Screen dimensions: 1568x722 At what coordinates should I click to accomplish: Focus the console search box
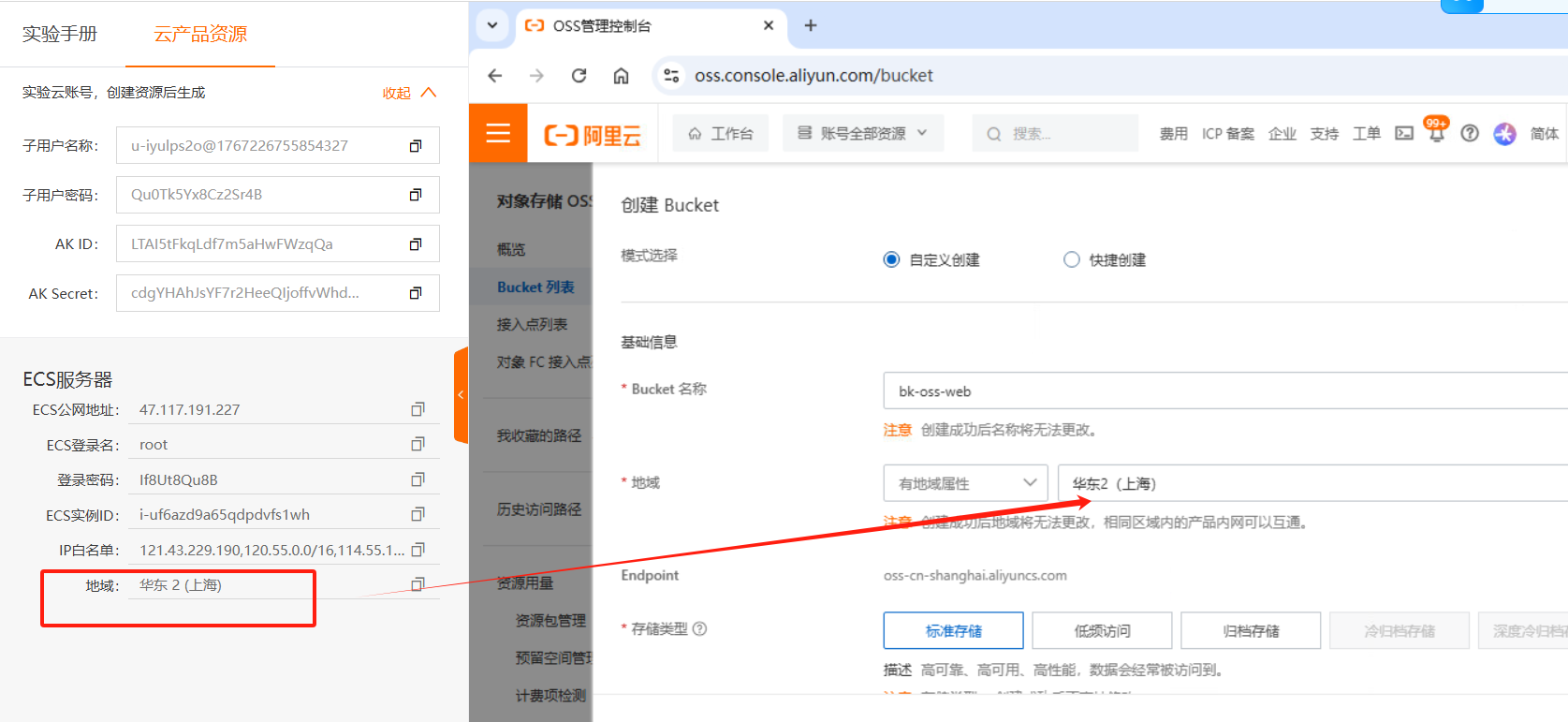1055,133
